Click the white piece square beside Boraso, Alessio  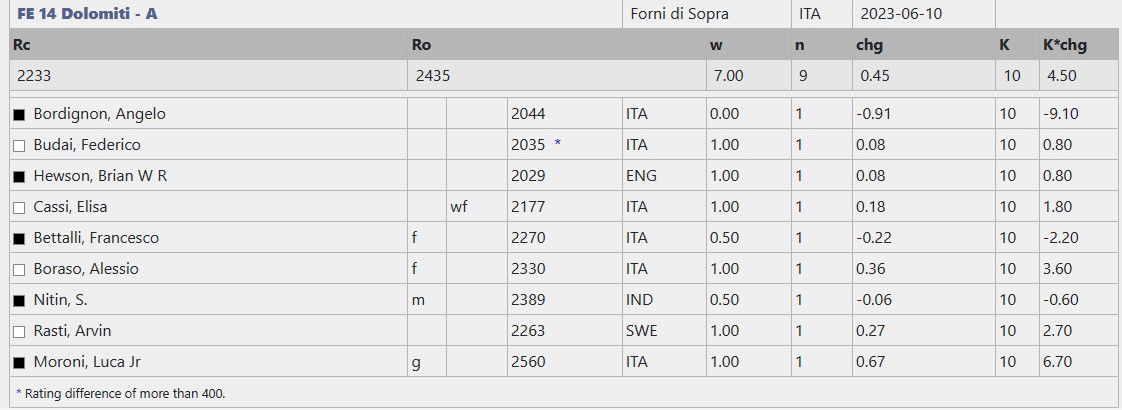19,270
